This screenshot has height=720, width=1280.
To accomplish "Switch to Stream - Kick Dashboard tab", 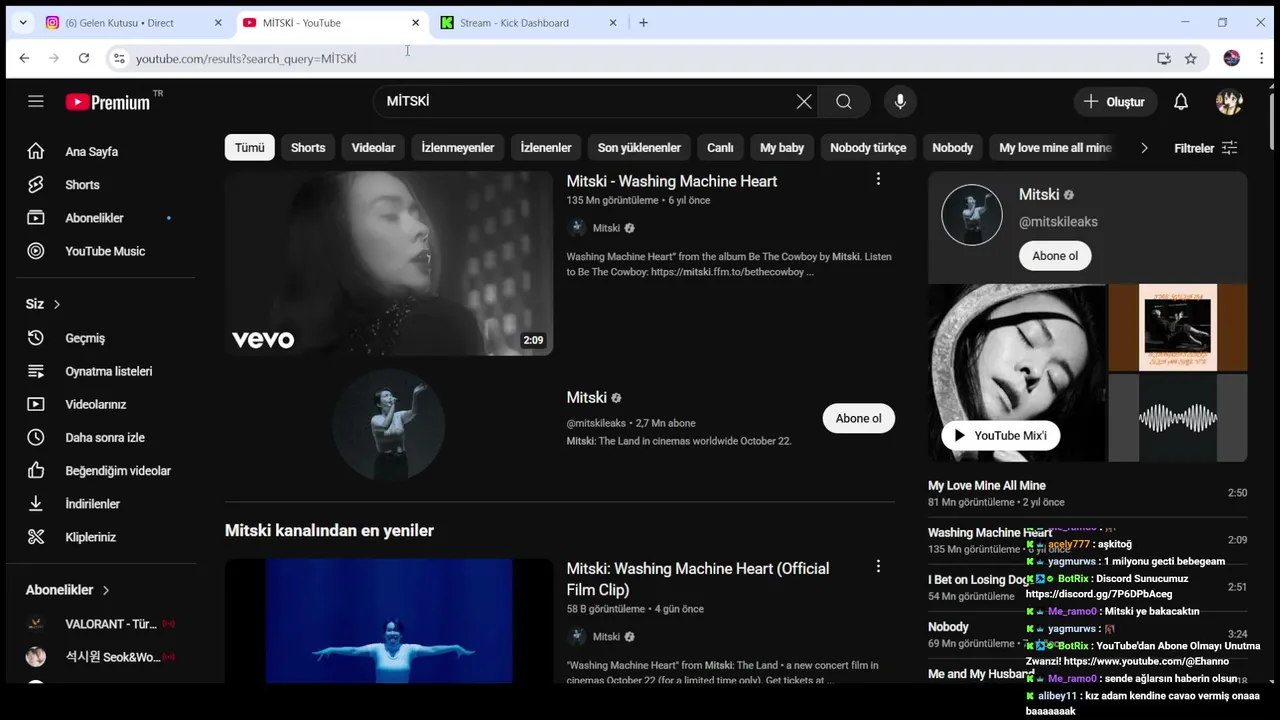I will [530, 23].
